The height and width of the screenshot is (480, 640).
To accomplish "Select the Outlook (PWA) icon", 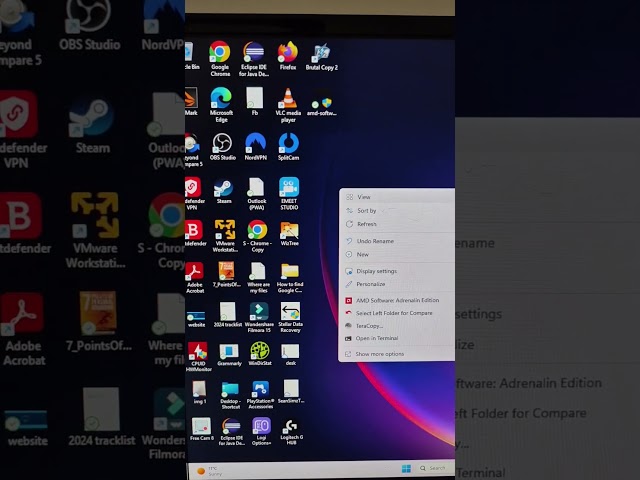I will pyautogui.click(x=256, y=193).
